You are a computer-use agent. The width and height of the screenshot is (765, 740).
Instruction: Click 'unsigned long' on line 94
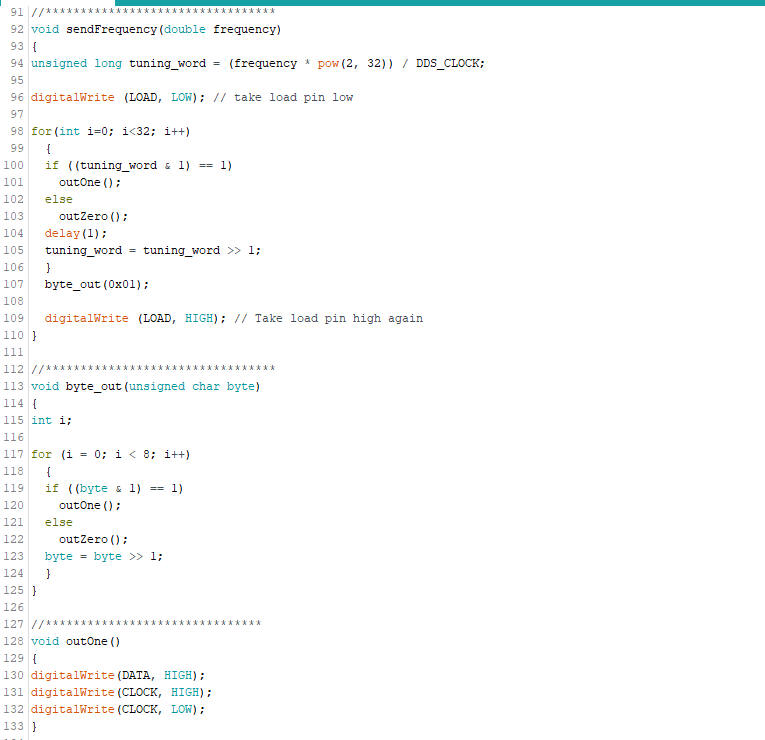(76, 63)
